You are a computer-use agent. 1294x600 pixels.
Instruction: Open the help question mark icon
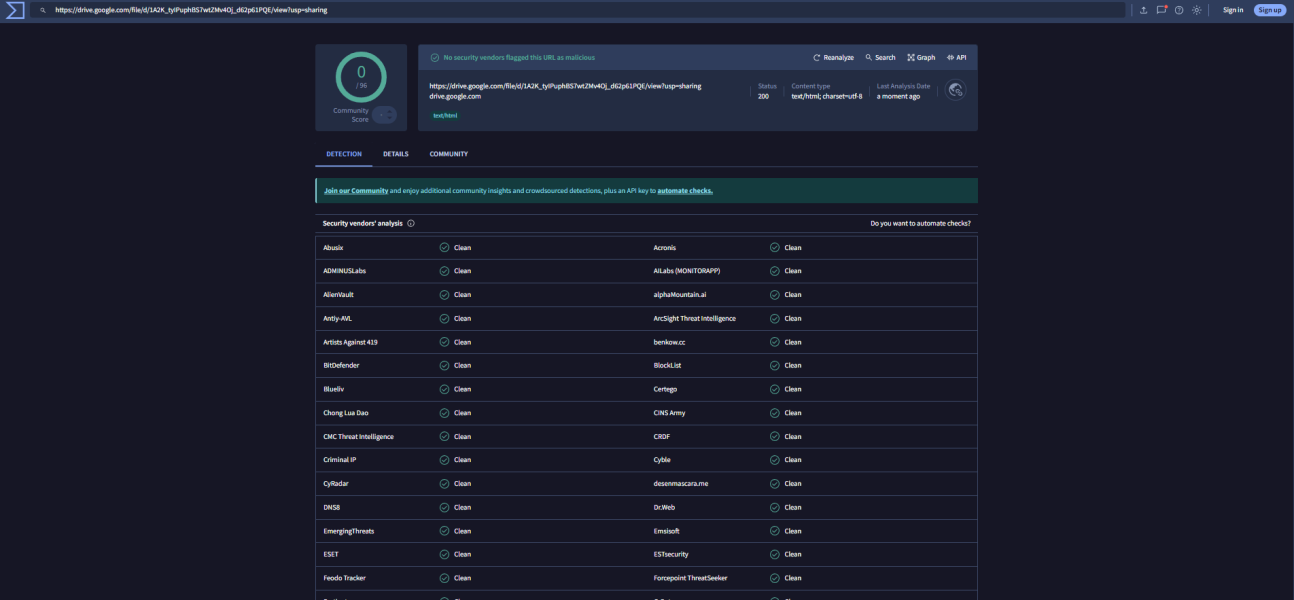tap(1179, 10)
